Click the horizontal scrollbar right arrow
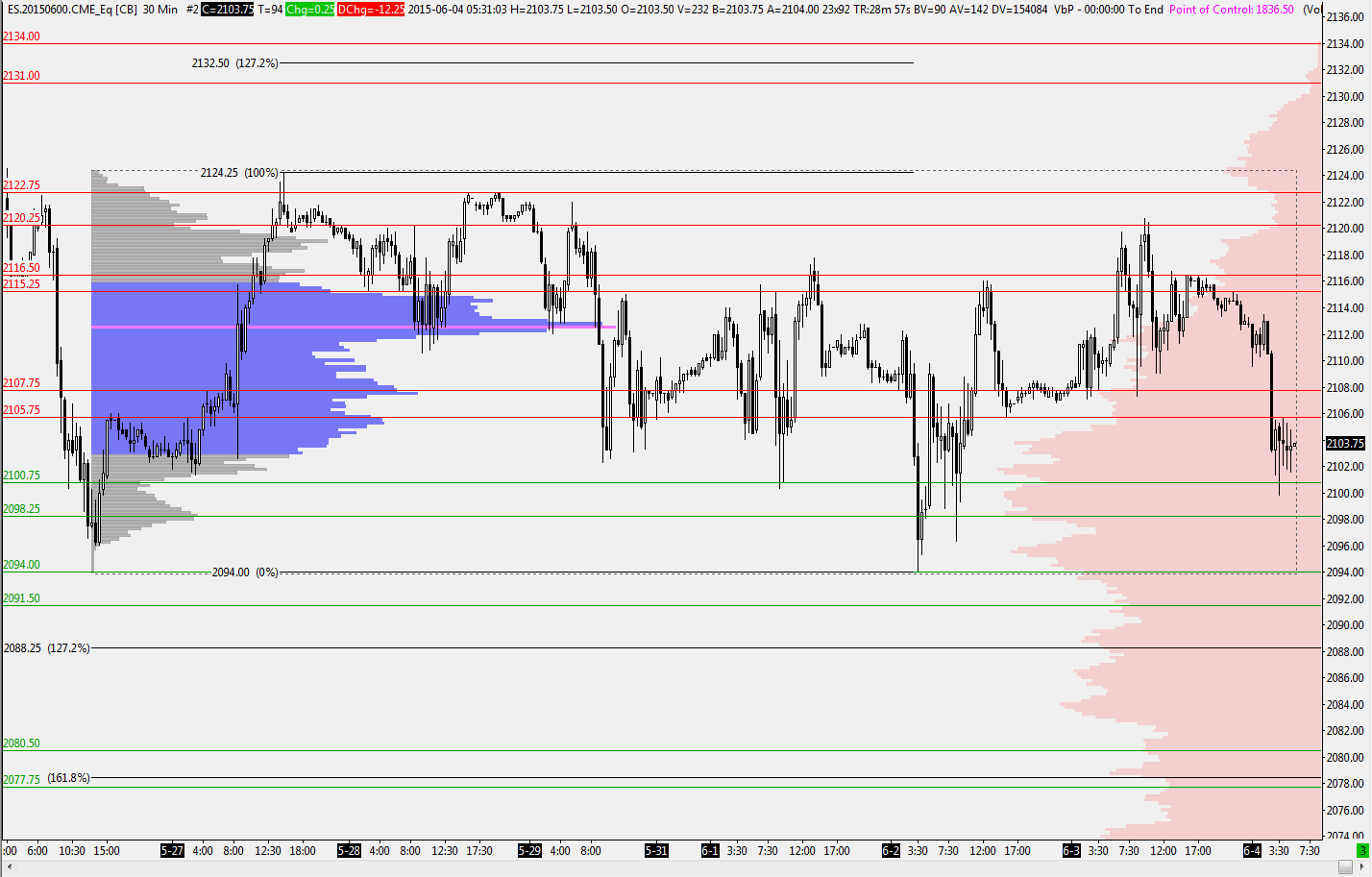 pyautogui.click(x=1363, y=868)
